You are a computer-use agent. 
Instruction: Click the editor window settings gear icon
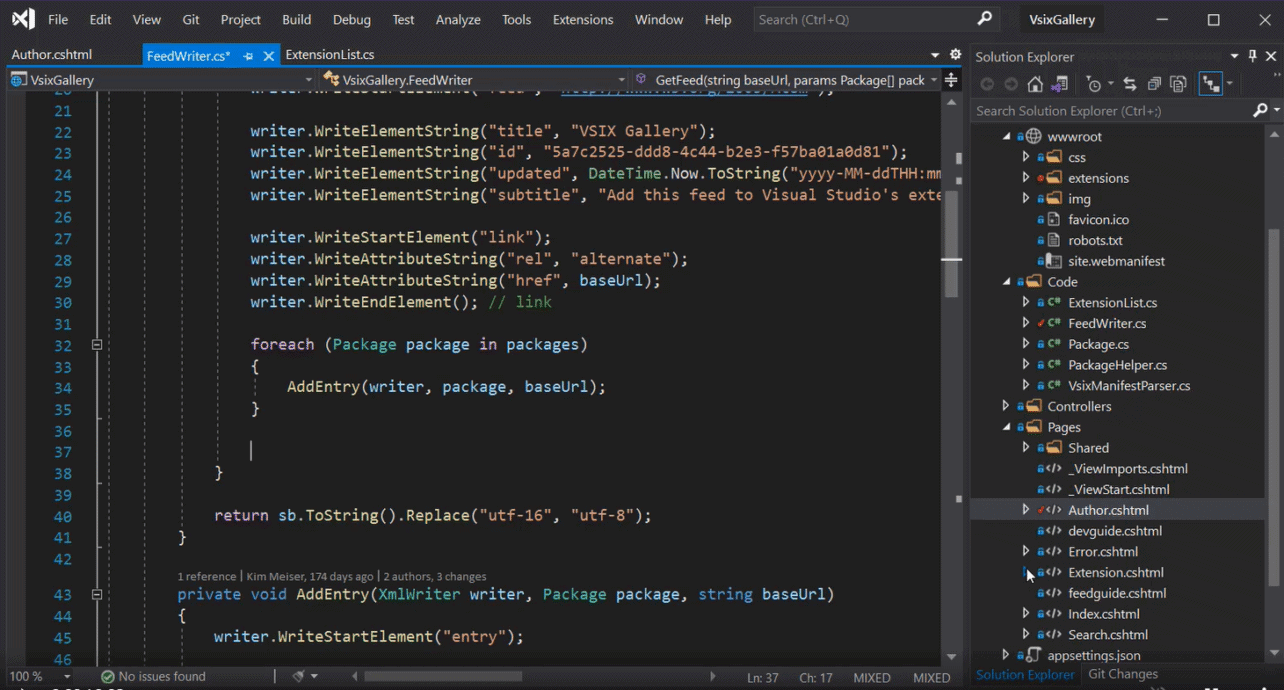click(x=955, y=55)
